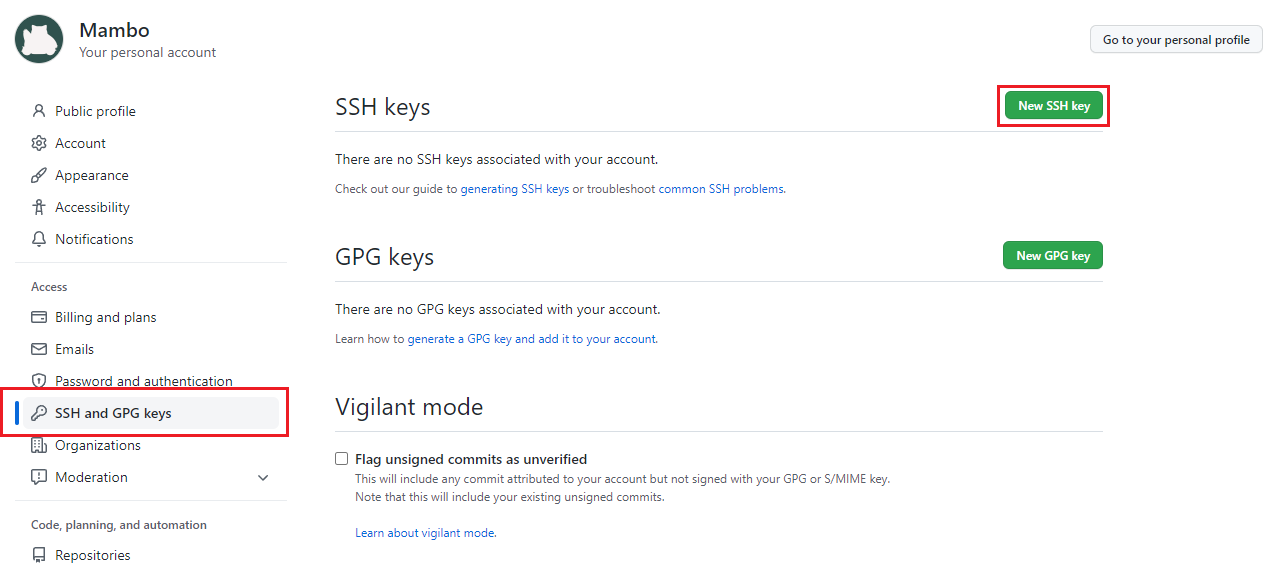The image size is (1287, 568).
Task: Open the generating SSH keys guide
Action: pos(514,189)
